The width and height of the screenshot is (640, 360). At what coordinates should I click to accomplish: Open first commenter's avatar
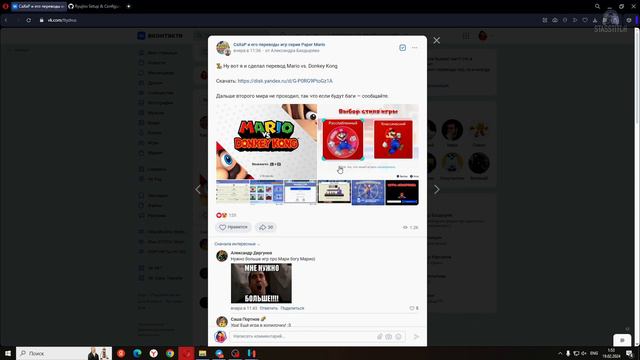pyautogui.click(x=222, y=256)
